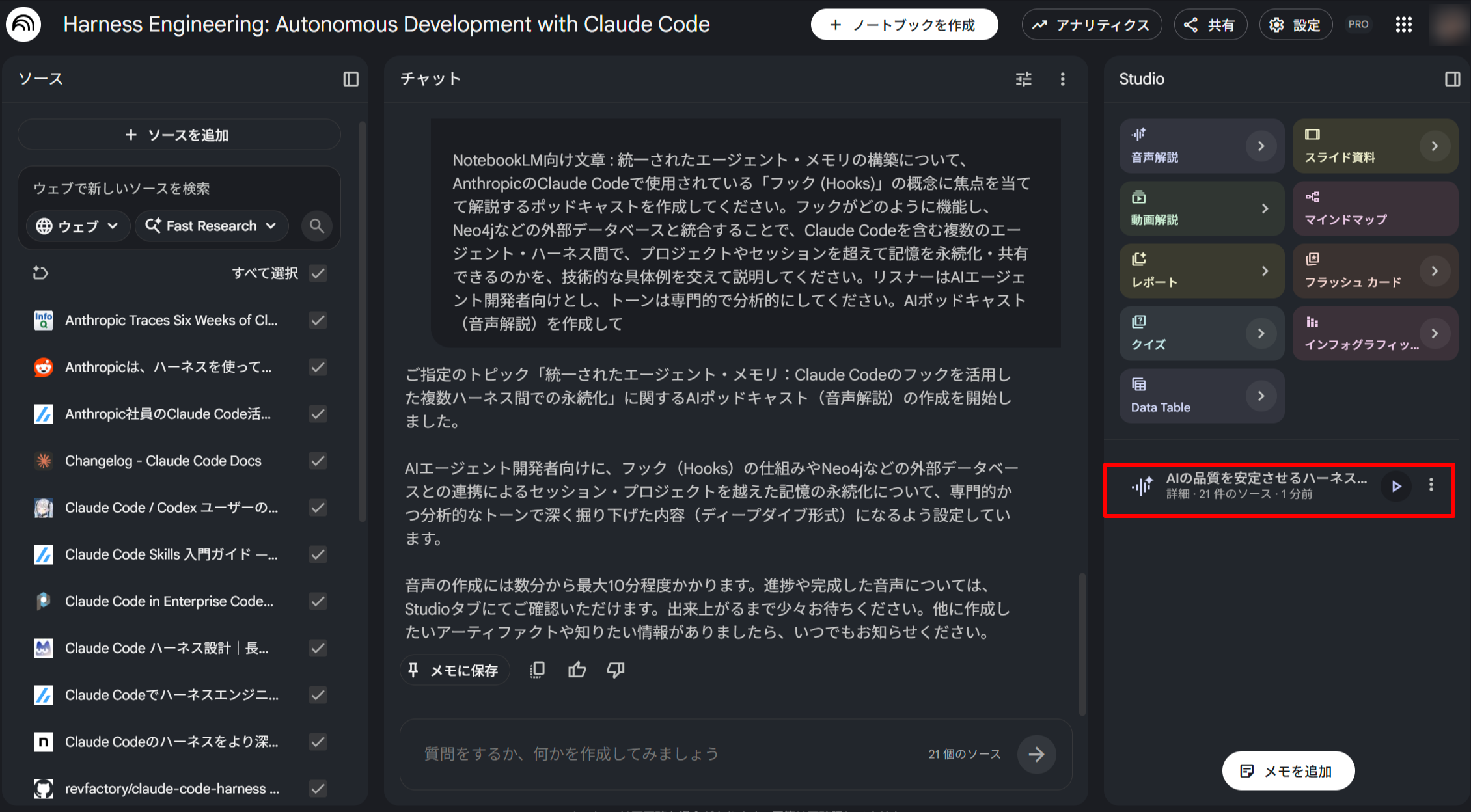Uncheck Claude Code in Enterprise source
Screen dimensions: 1471x812
point(318,601)
